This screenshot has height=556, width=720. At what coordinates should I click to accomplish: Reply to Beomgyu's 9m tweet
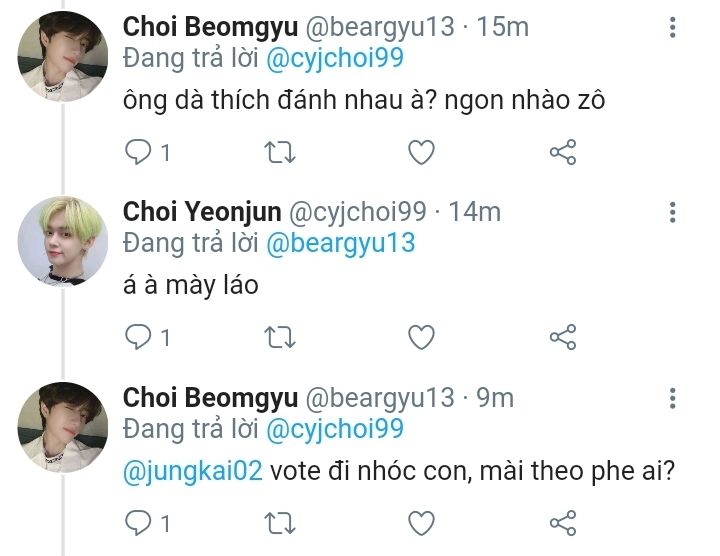138,522
